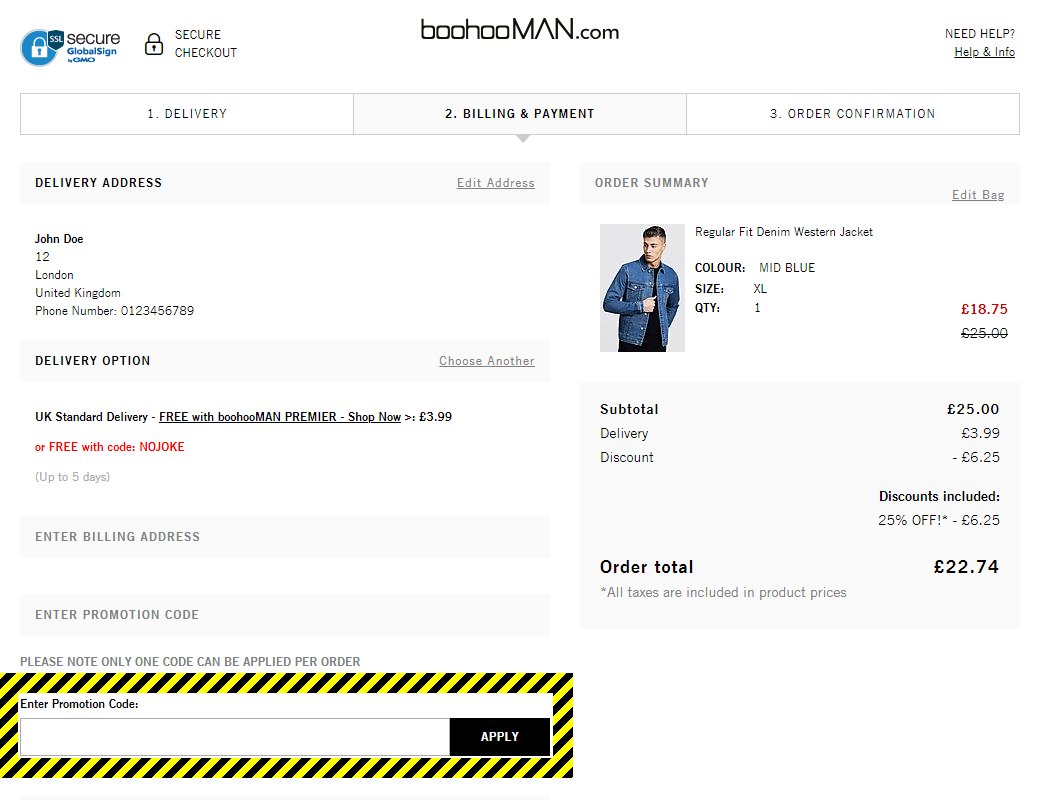Viewport: 1040px width, 800px height.
Task: Click the denim jacket product thumbnail
Action: click(641, 287)
